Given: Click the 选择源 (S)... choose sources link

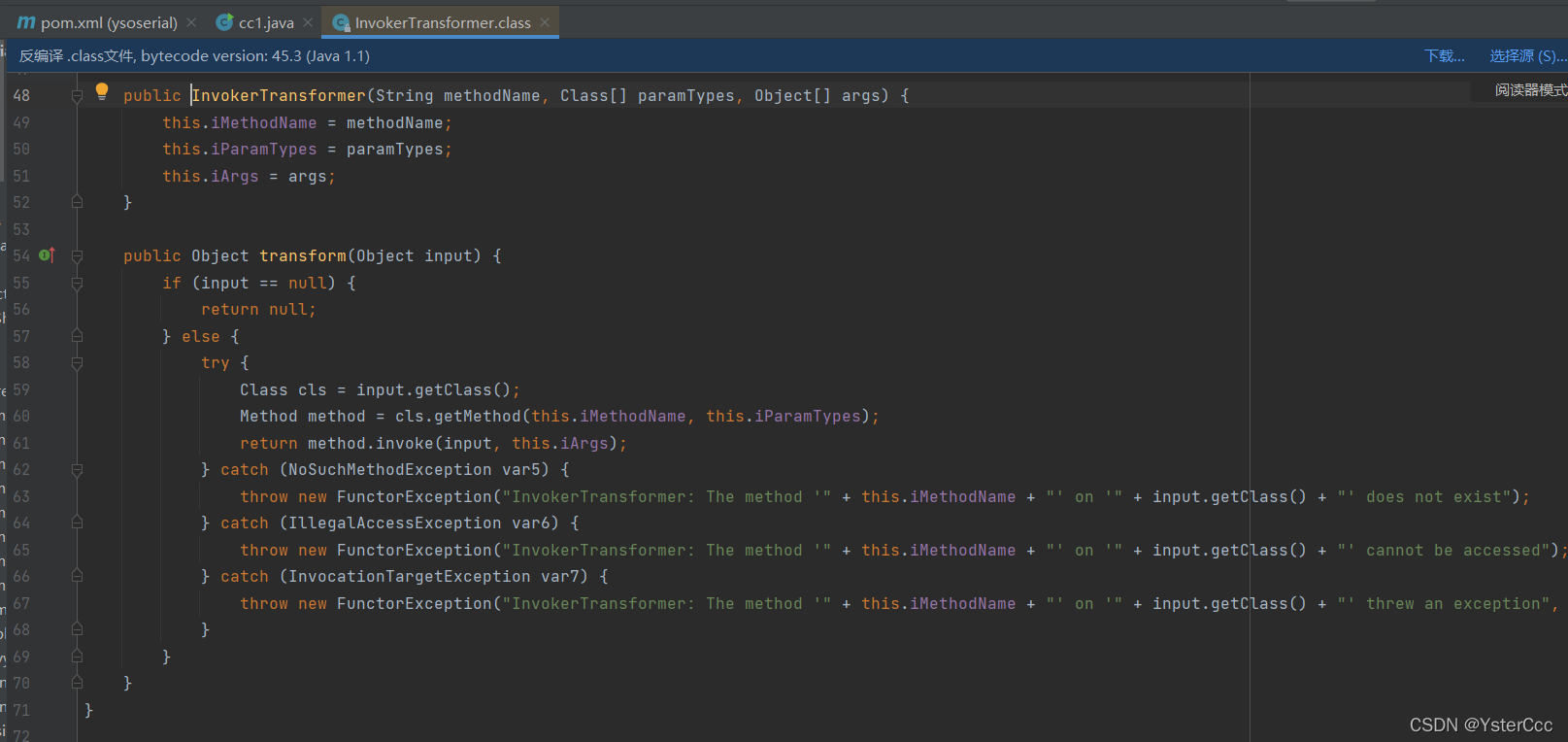Looking at the screenshot, I should [x=1528, y=56].
